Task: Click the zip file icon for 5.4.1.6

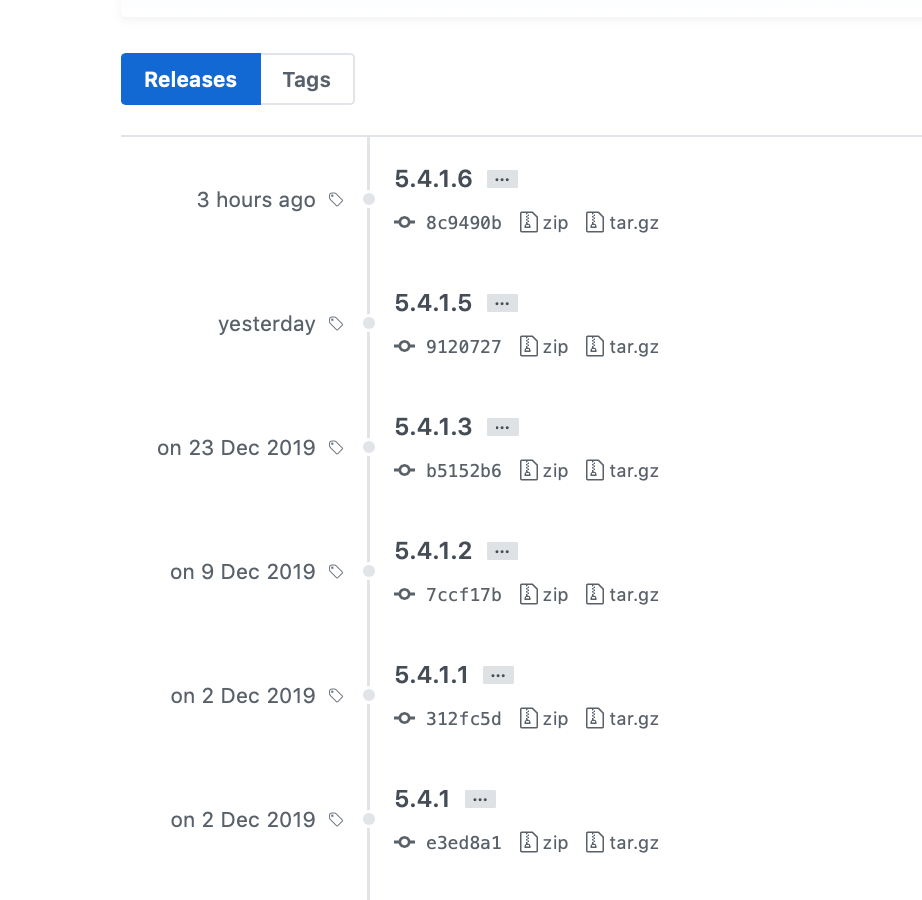Action: [529, 222]
